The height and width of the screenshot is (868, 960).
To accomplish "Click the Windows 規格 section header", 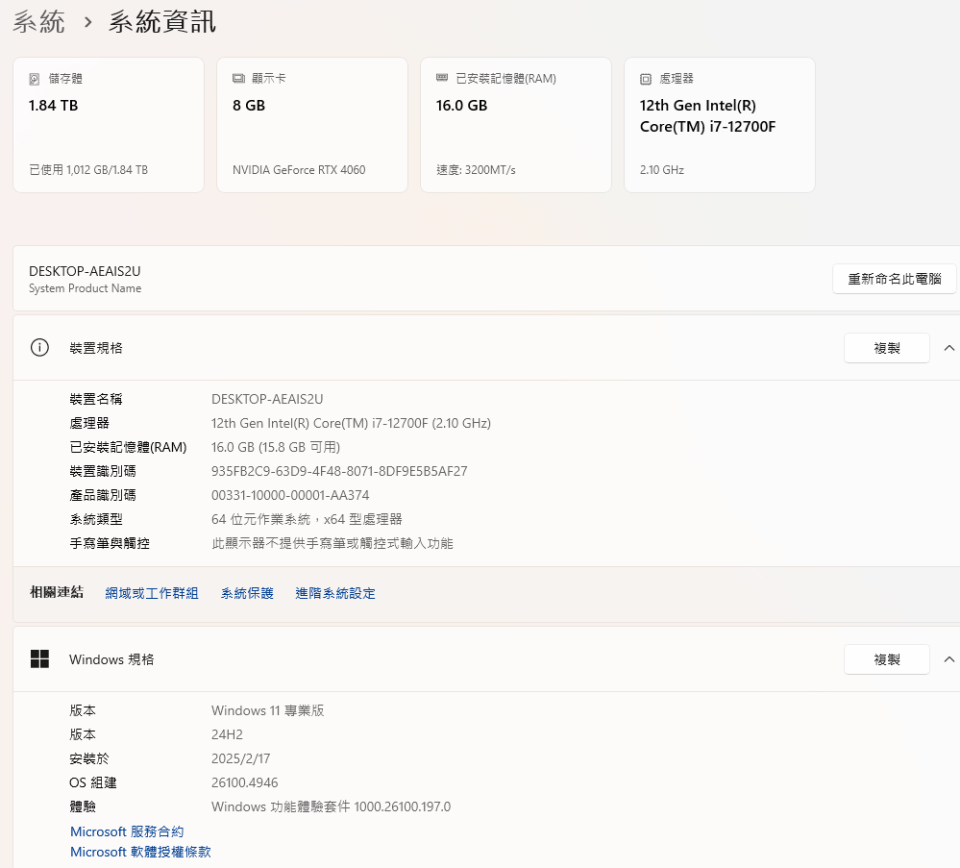I will click(487, 659).
